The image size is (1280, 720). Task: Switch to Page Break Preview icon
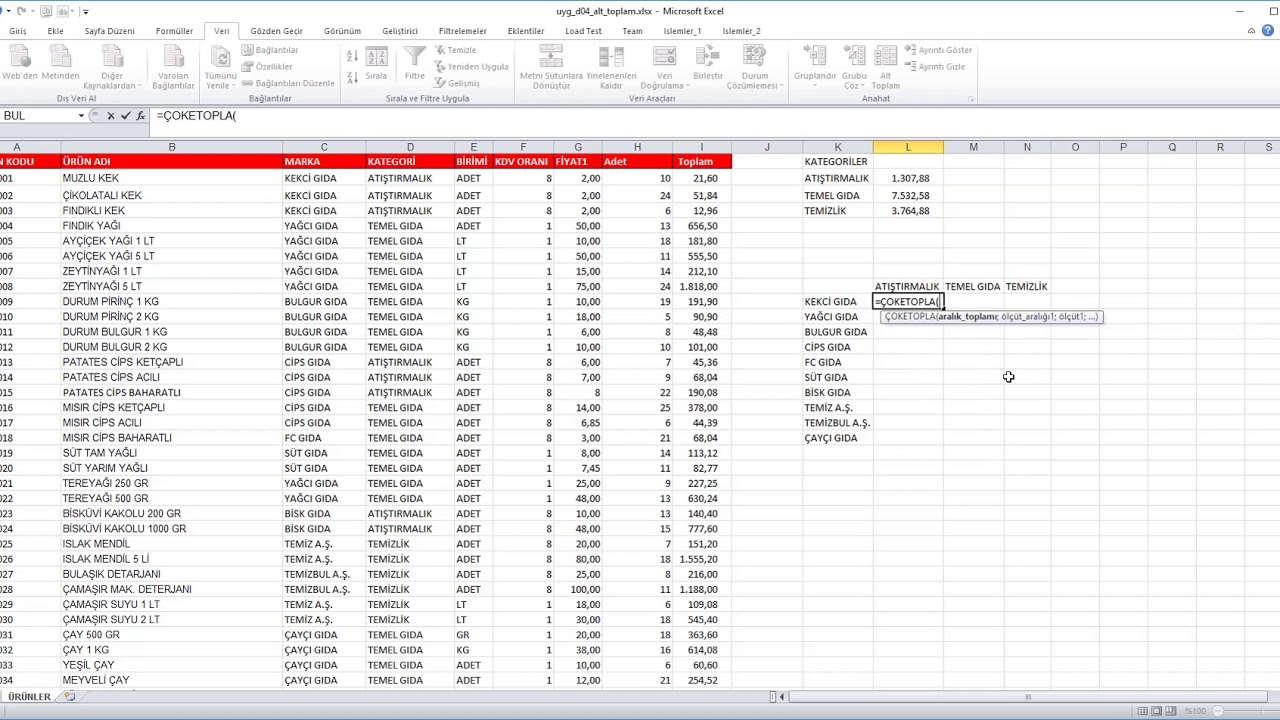(1173, 711)
